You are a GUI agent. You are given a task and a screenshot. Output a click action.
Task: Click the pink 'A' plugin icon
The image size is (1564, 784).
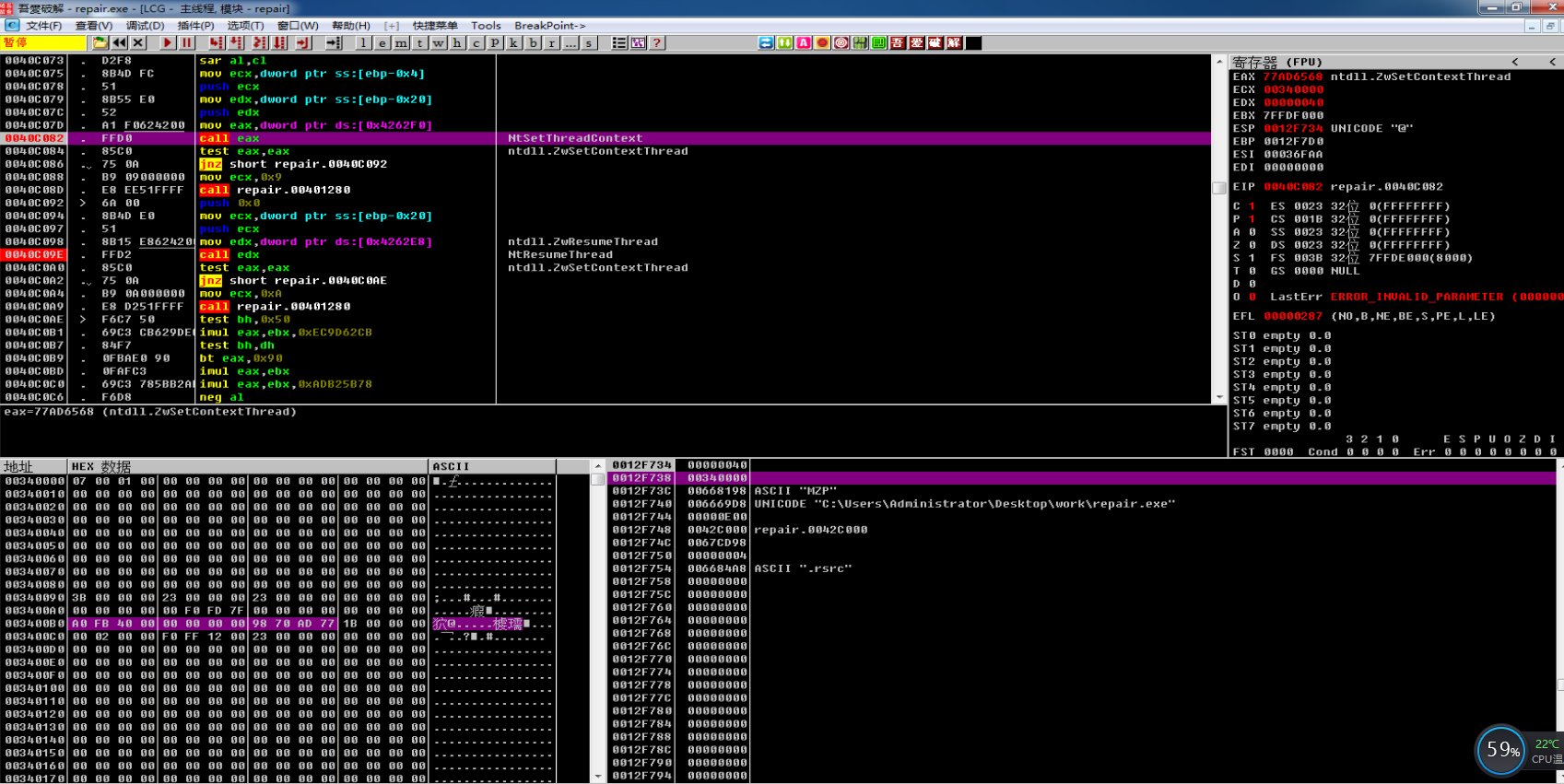tap(804, 42)
